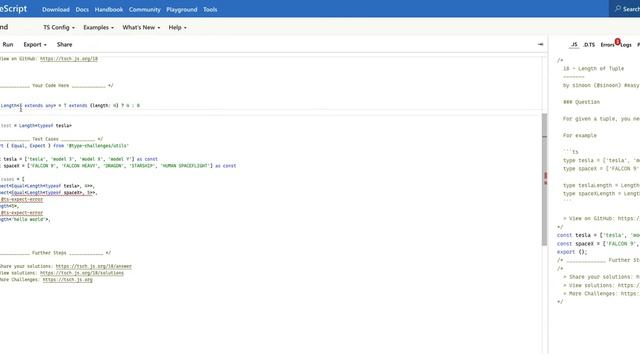The image size is (640, 360).
Task: Click the spaceX const declaration line
Action: (118, 166)
